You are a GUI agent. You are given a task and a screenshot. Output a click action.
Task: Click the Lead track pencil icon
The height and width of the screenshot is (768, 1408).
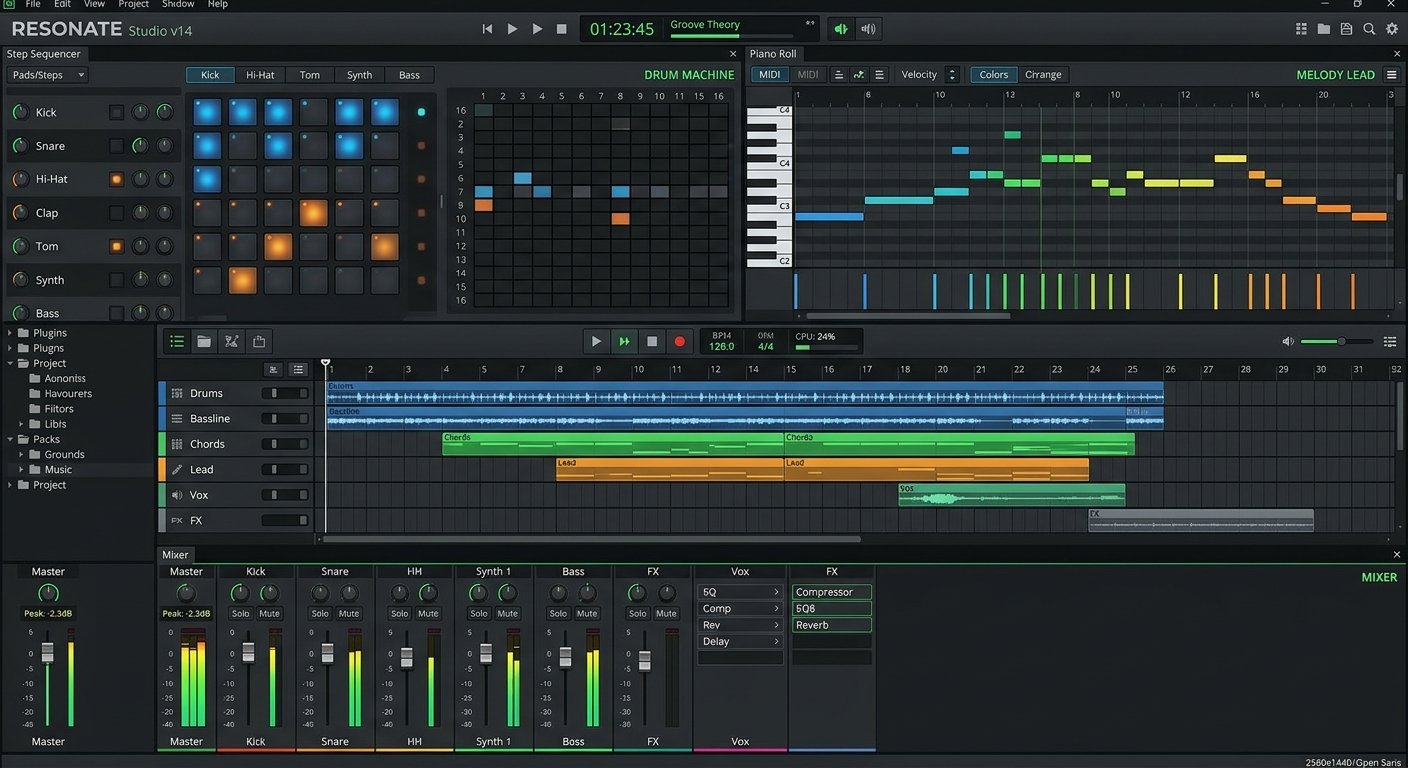pos(177,470)
